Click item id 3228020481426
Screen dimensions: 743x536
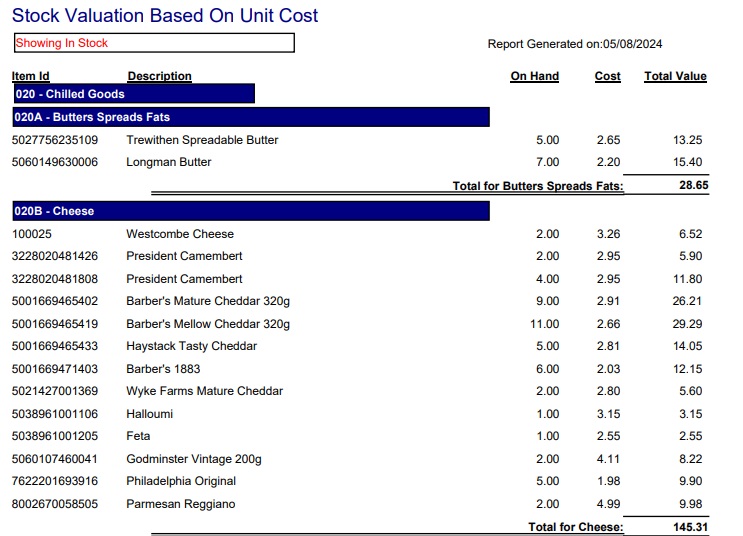click(55, 256)
